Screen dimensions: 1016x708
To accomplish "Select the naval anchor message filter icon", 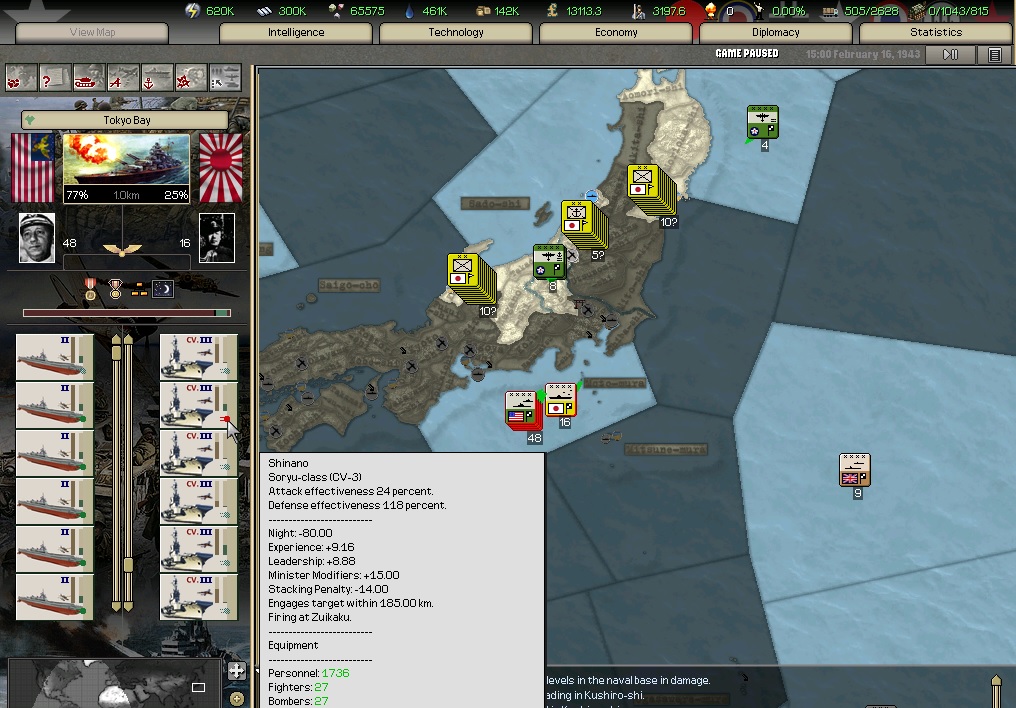I will coord(155,76).
